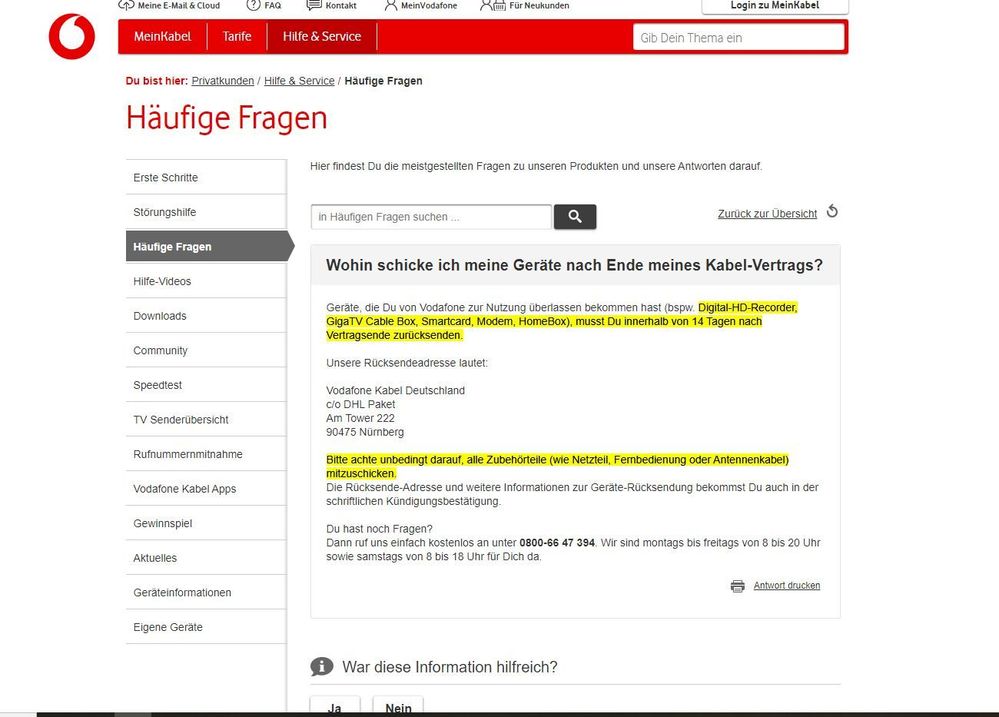999x717 pixels.
Task: Answer Nein to helpful question
Action: click(398, 706)
